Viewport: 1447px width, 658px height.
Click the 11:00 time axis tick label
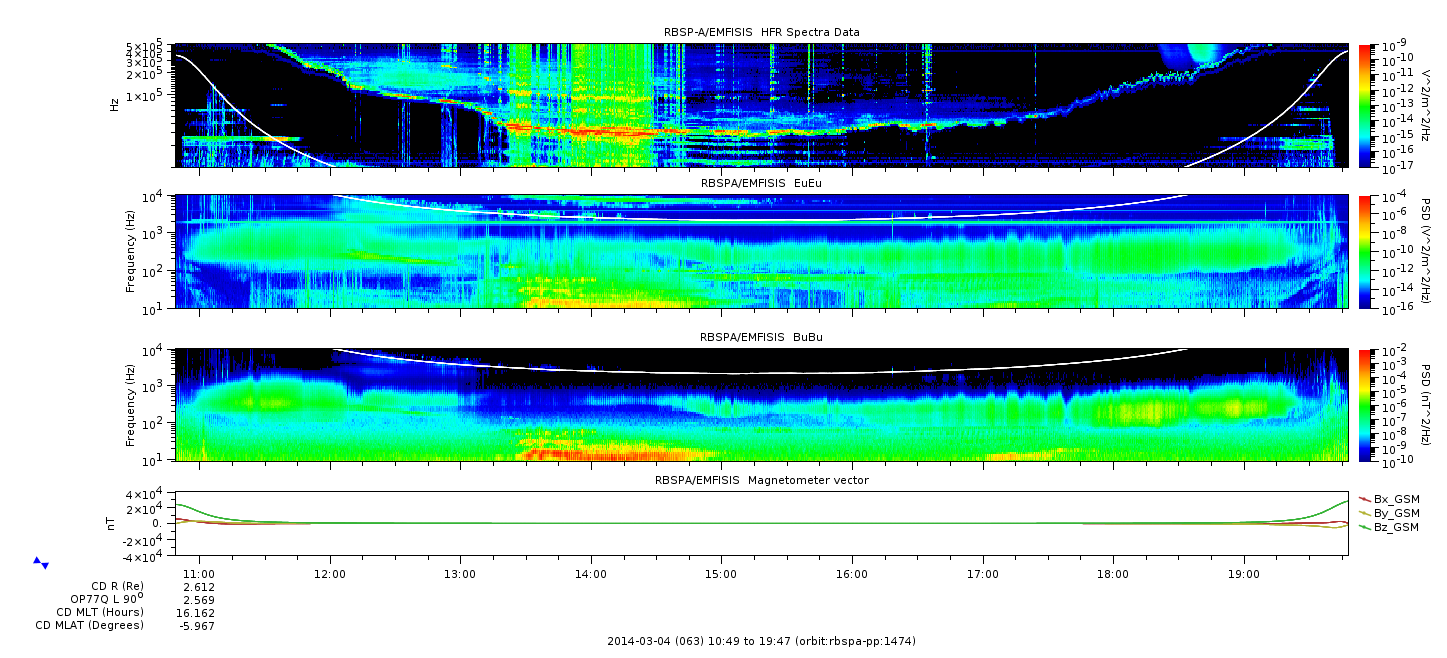tap(200, 575)
